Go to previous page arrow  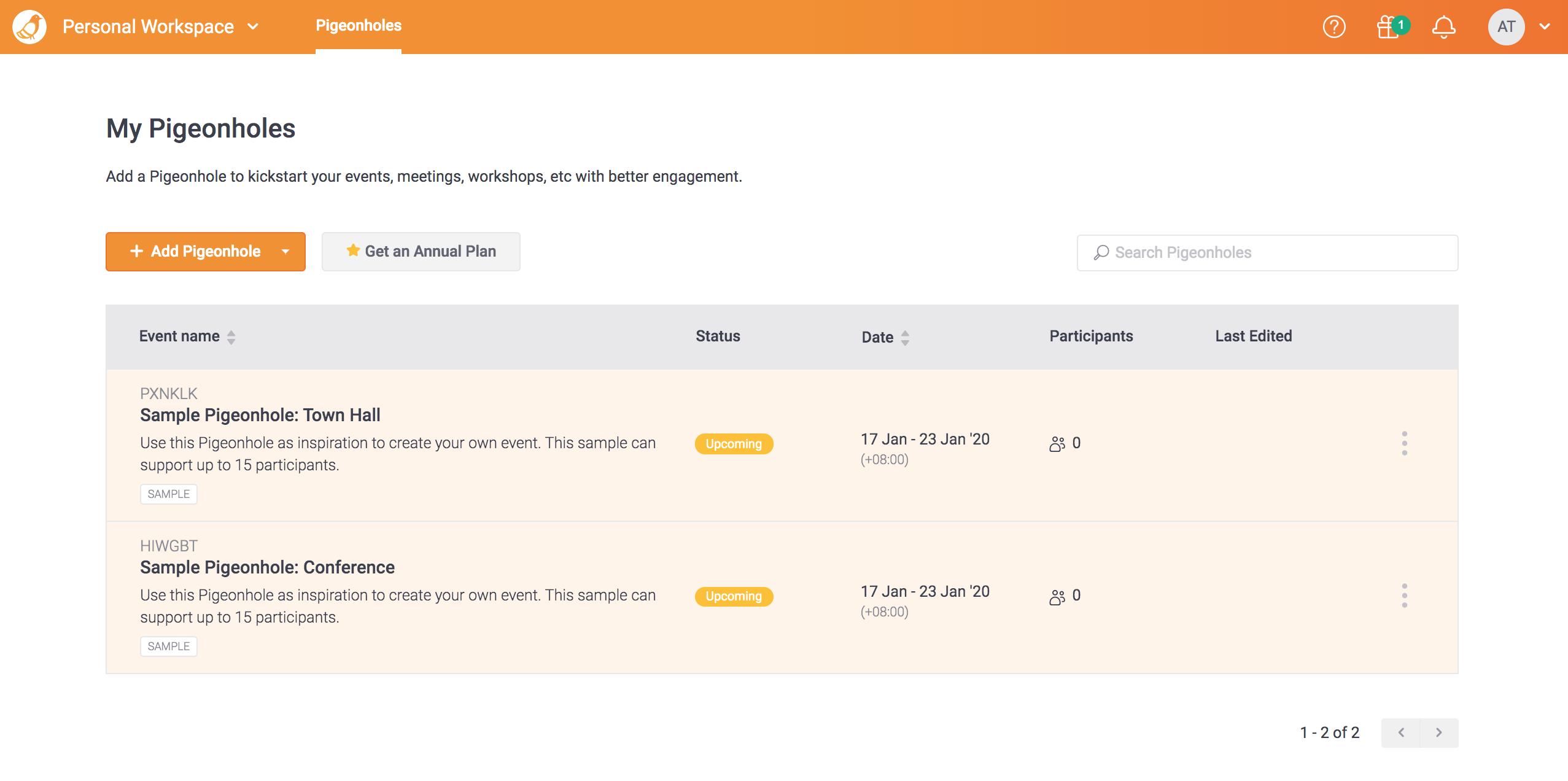coord(1401,732)
